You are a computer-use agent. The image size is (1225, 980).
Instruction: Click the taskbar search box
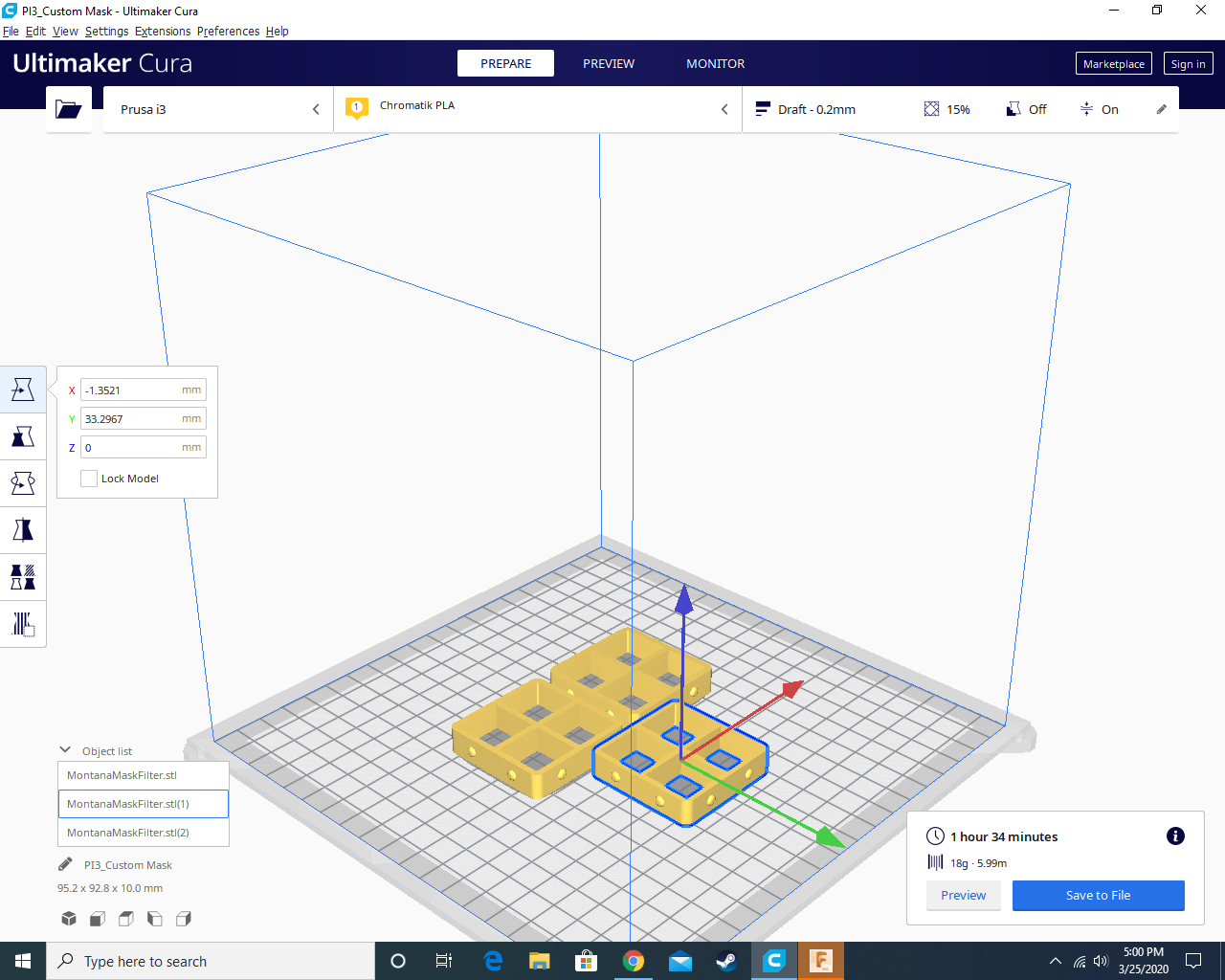point(211,961)
